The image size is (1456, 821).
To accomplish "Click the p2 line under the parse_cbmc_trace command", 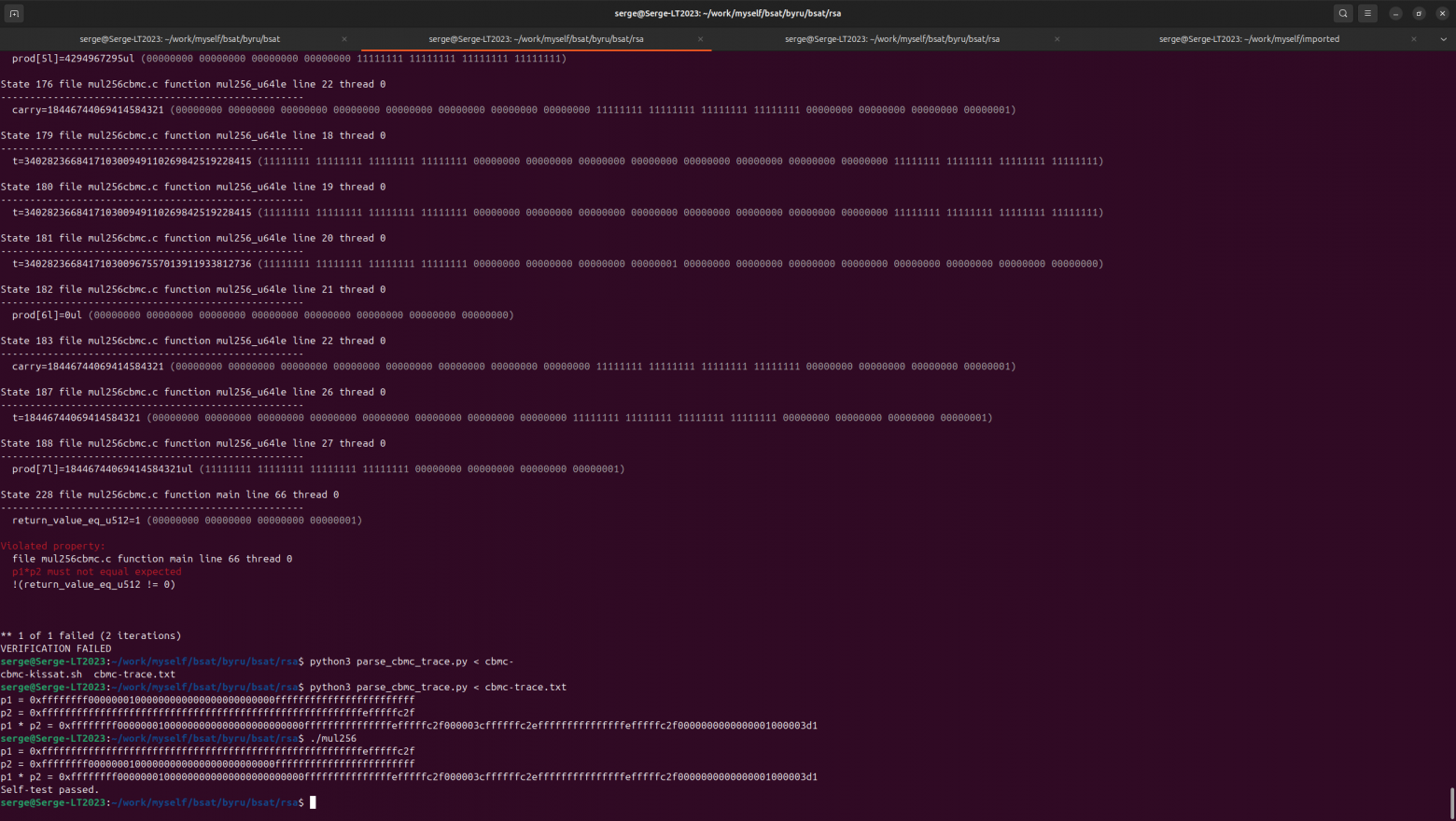I will [x=207, y=713].
